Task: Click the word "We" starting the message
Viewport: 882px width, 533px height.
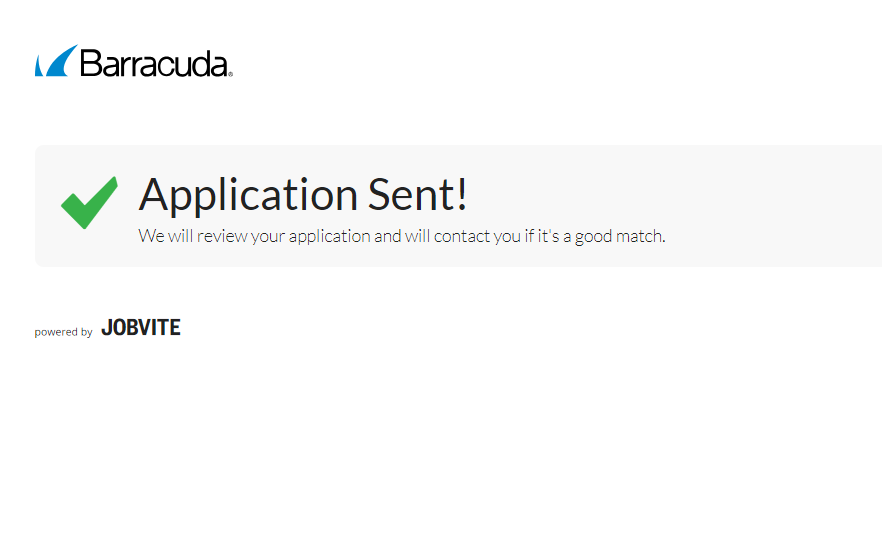Action: 150,237
